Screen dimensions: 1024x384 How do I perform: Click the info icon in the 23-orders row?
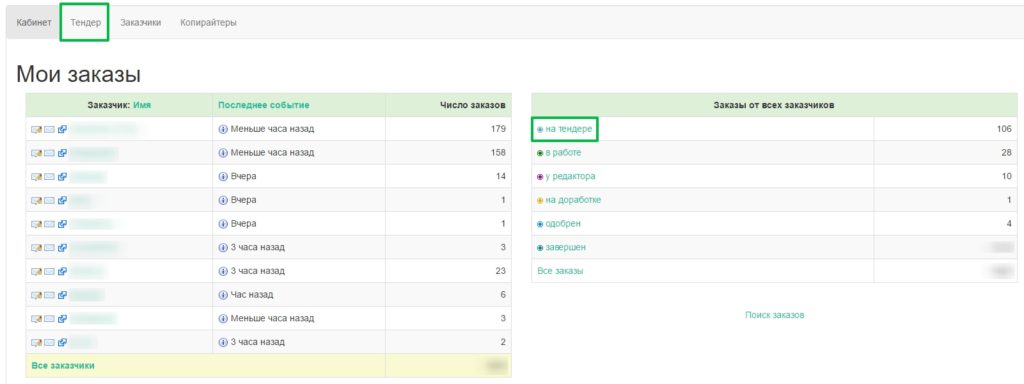pyautogui.click(x=223, y=271)
